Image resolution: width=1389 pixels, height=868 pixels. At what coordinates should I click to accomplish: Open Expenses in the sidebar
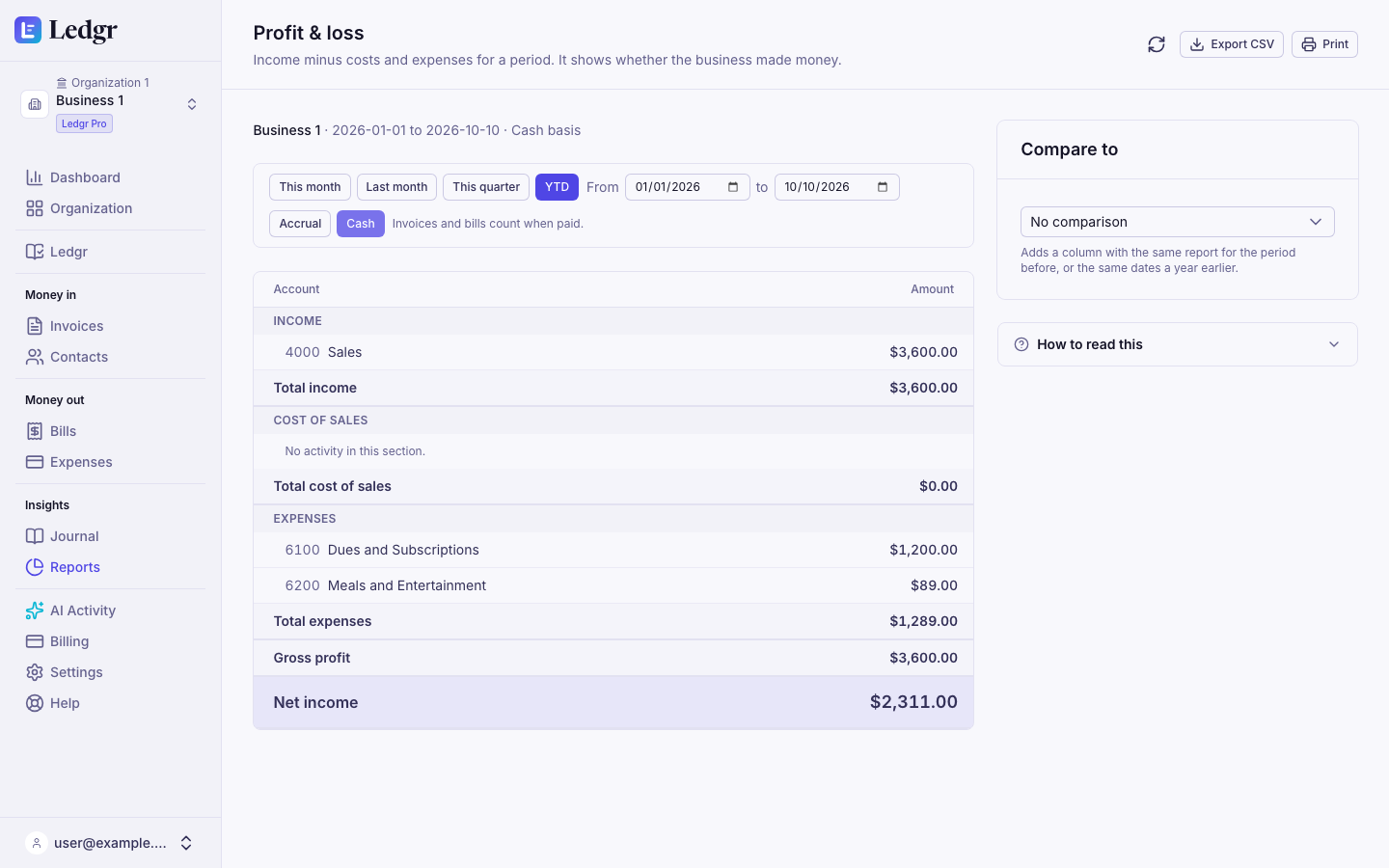tap(110, 462)
